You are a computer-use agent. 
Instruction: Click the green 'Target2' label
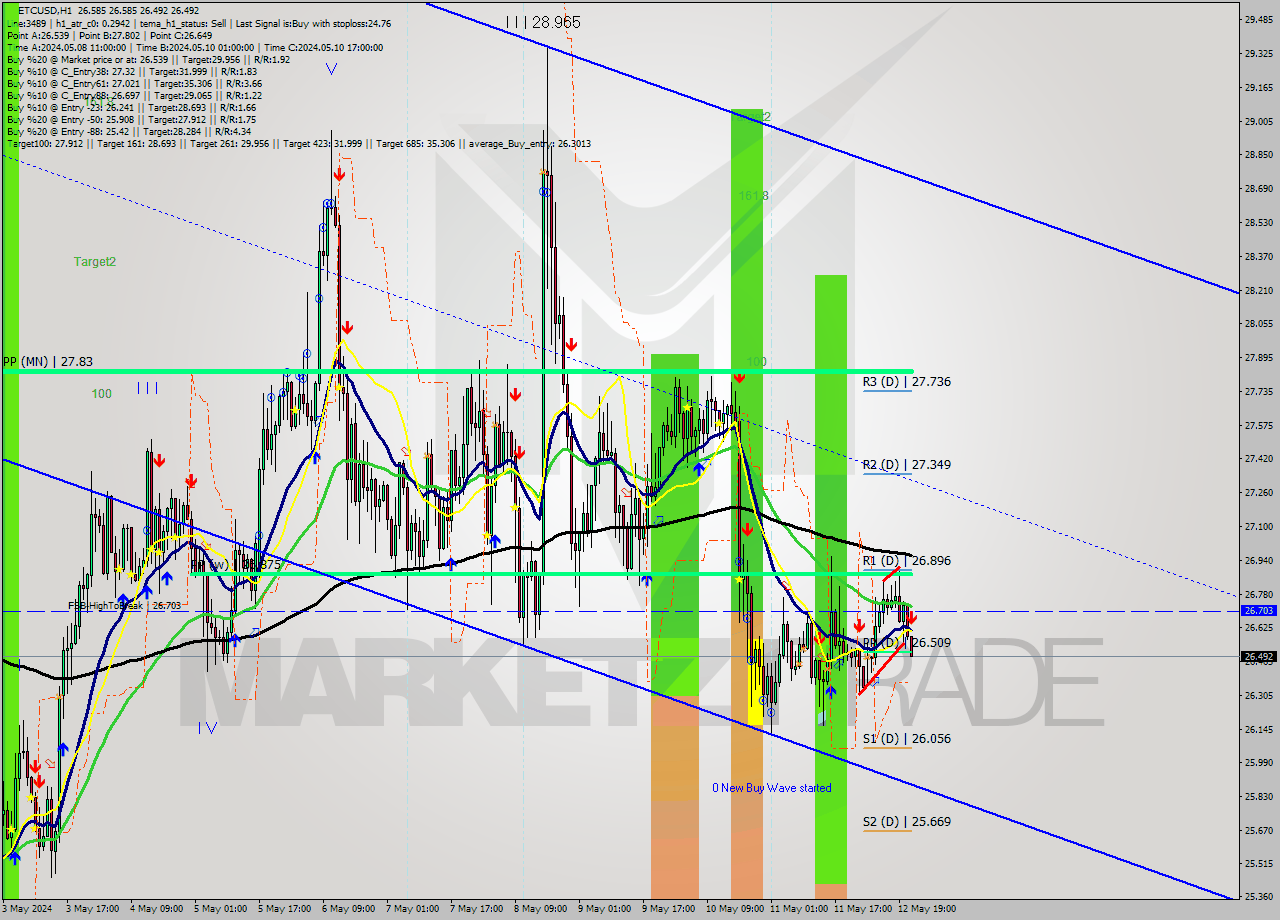(95, 261)
